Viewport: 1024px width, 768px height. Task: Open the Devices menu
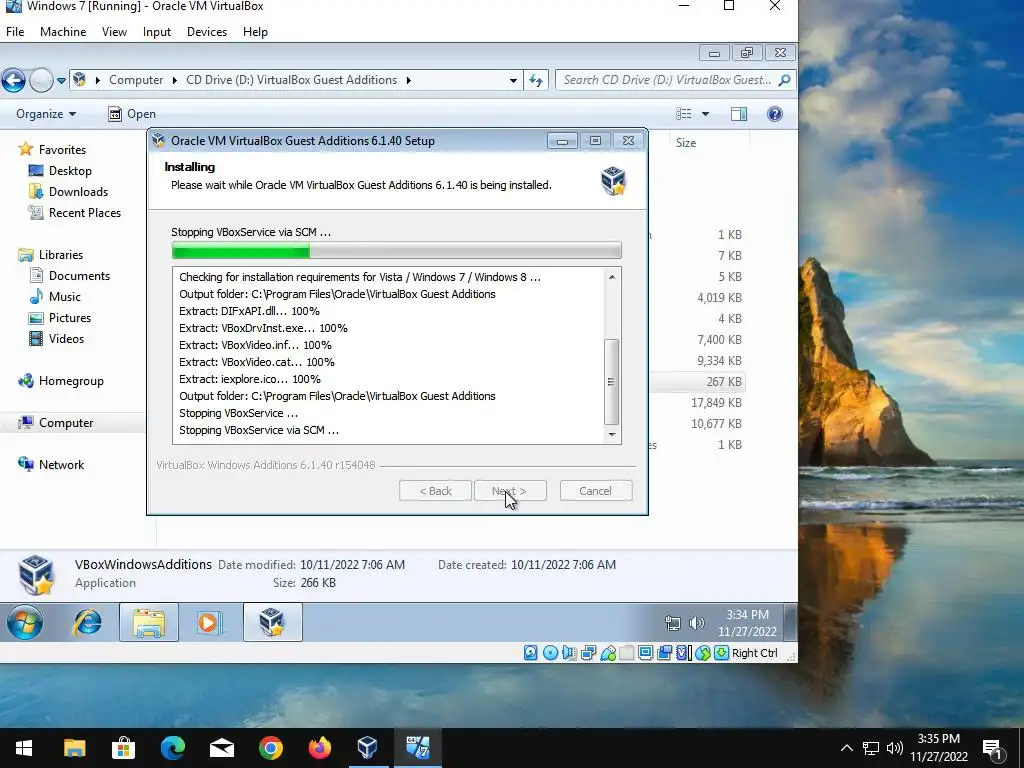pos(207,32)
